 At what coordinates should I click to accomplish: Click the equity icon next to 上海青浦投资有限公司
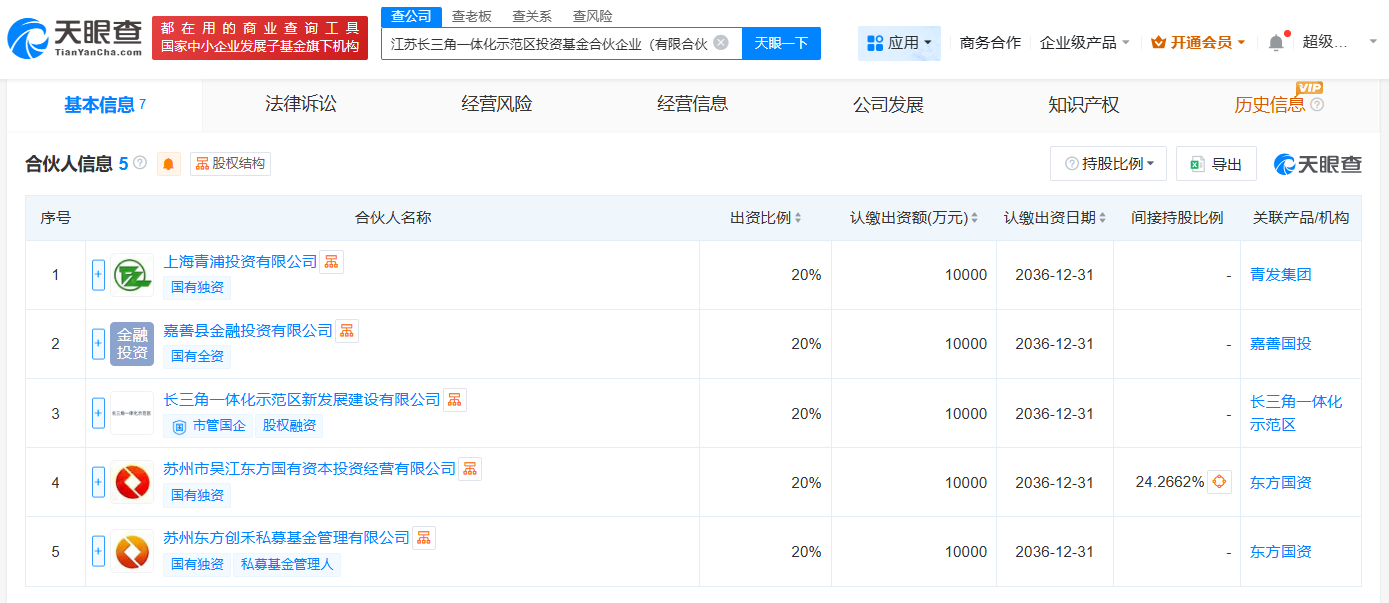[330, 261]
